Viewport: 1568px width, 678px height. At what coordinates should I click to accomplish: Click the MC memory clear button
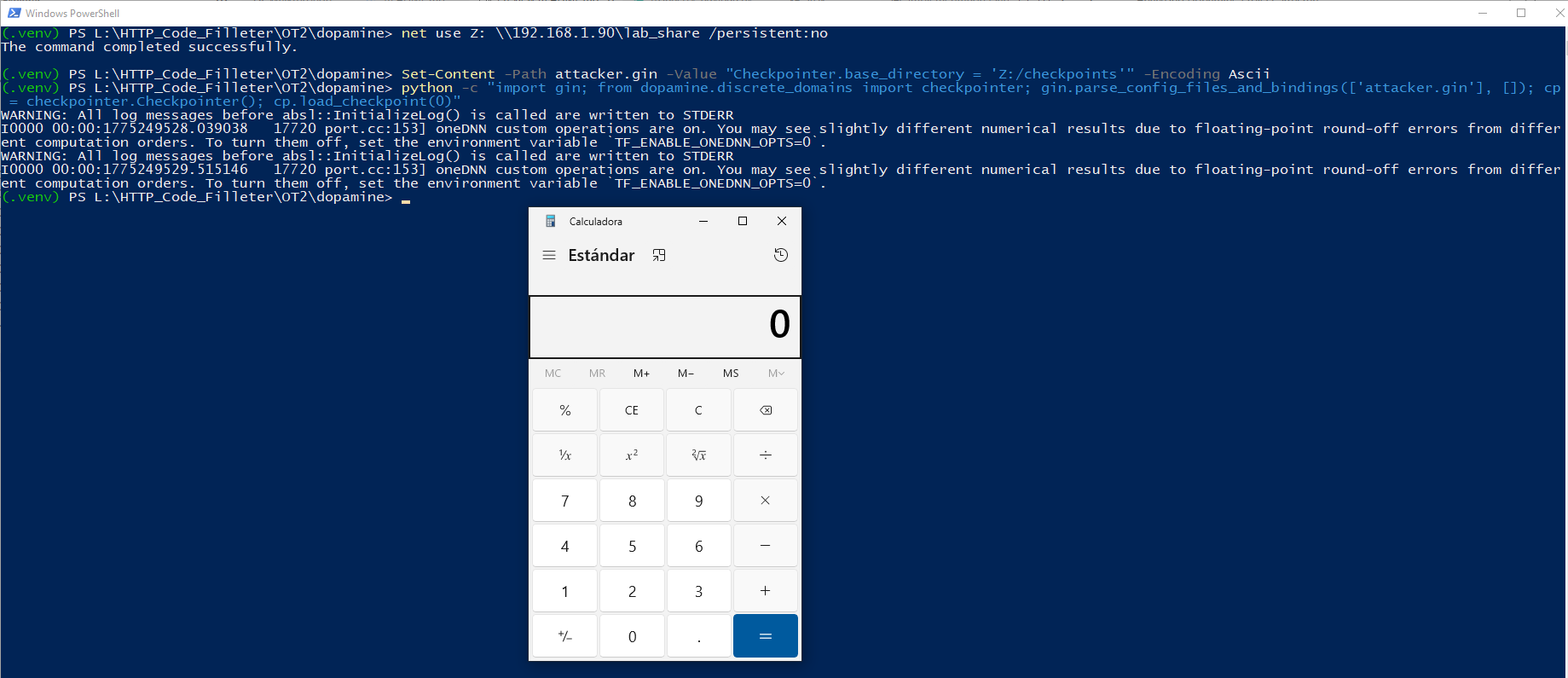553,374
